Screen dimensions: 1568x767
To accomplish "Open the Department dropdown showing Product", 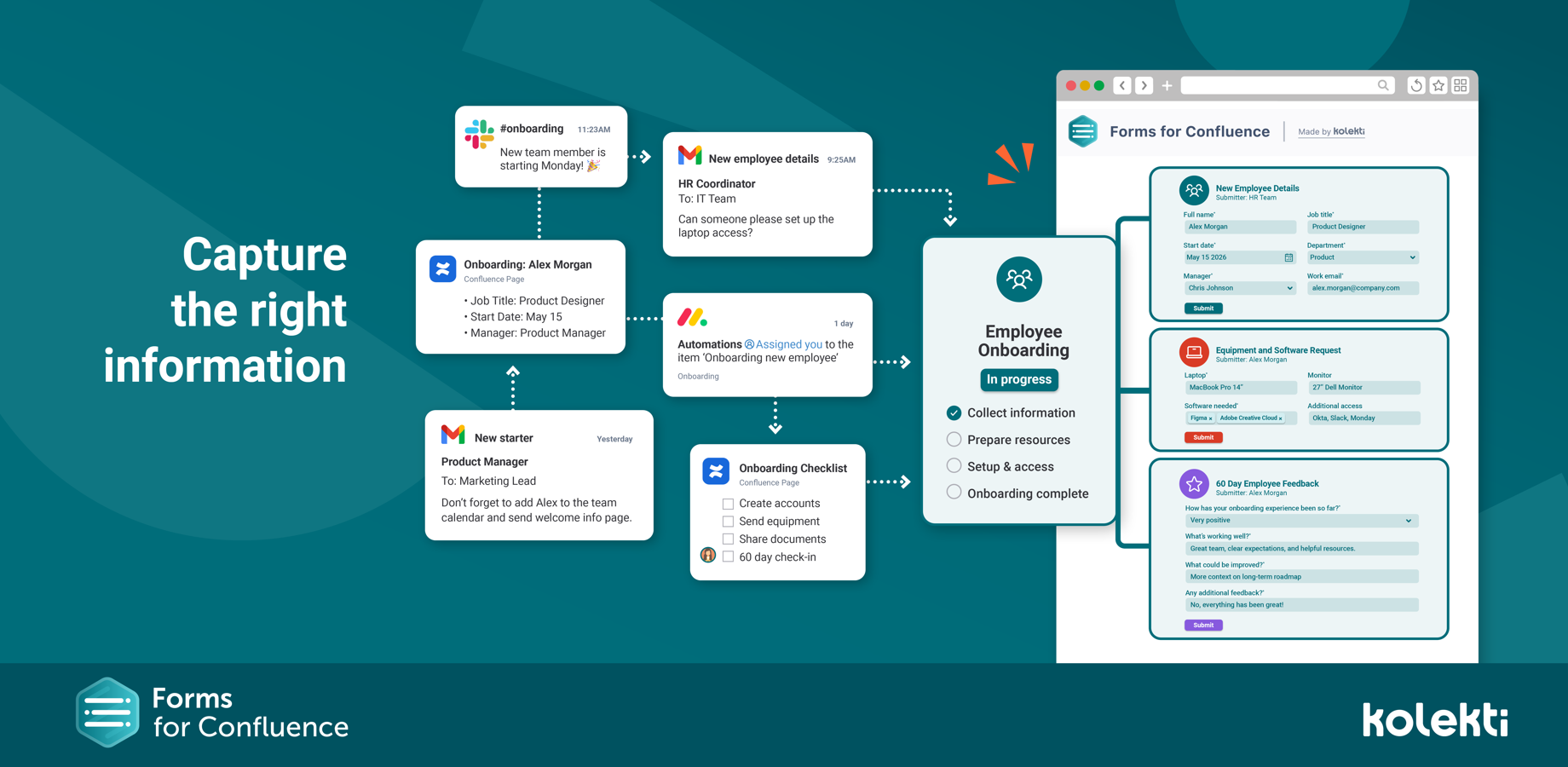I will pos(1363,257).
